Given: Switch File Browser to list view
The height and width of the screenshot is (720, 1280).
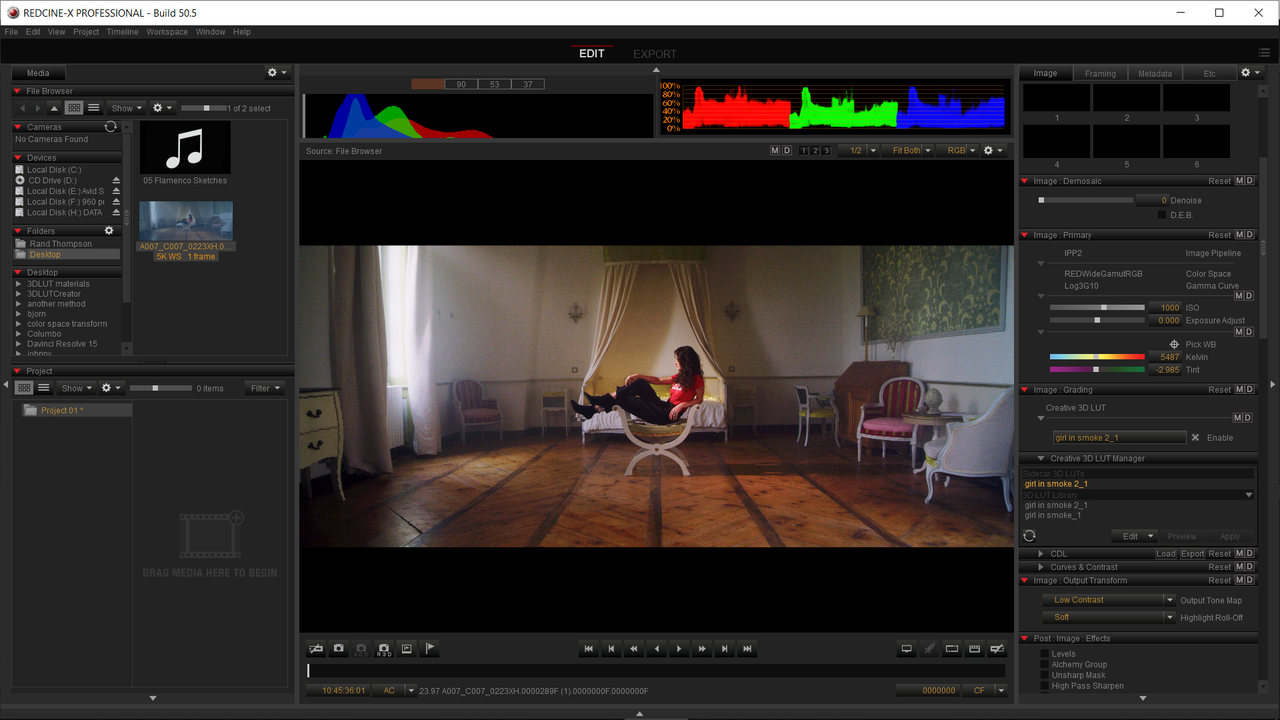Looking at the screenshot, I should pos(94,108).
